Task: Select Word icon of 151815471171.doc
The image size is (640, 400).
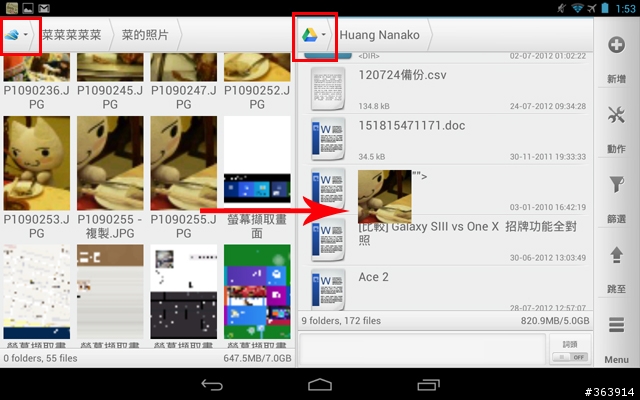Action: pyautogui.click(x=328, y=139)
